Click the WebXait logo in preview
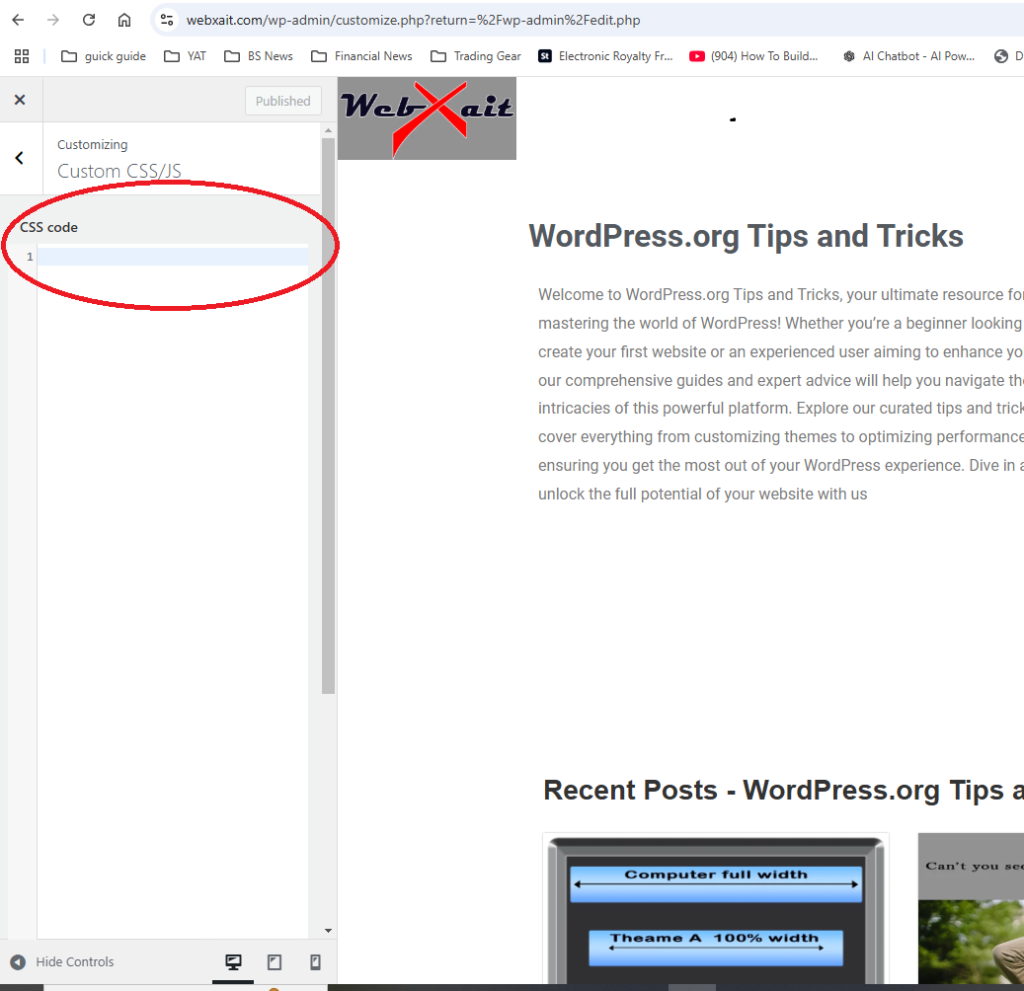Screen dimensions: 1024x991 click(427, 118)
